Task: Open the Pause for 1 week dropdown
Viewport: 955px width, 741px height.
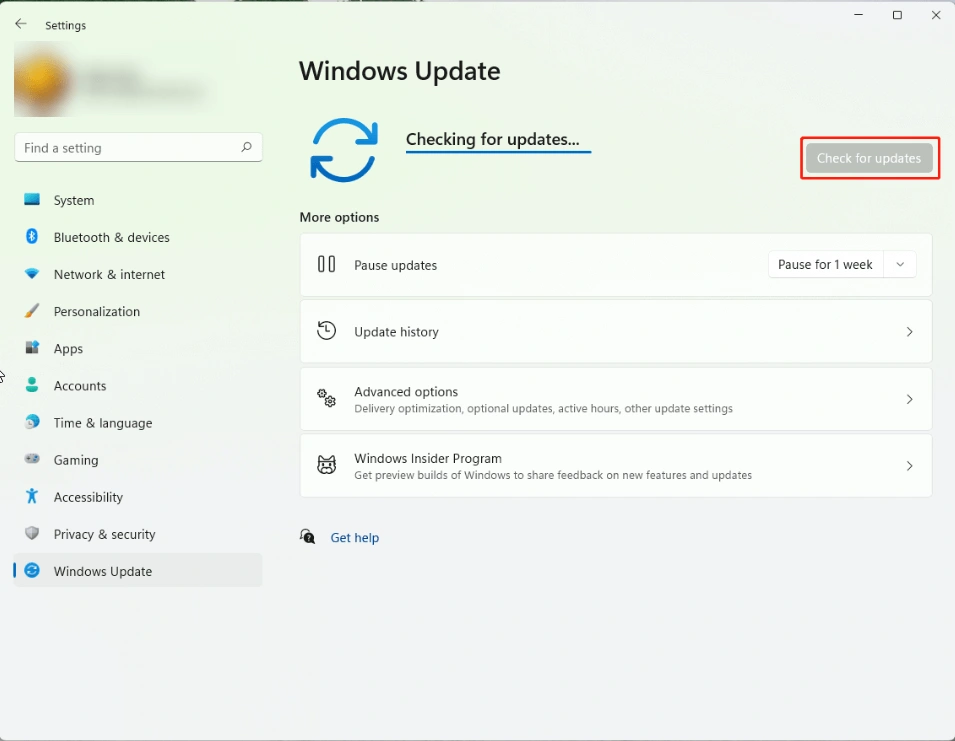Action: pos(841,265)
